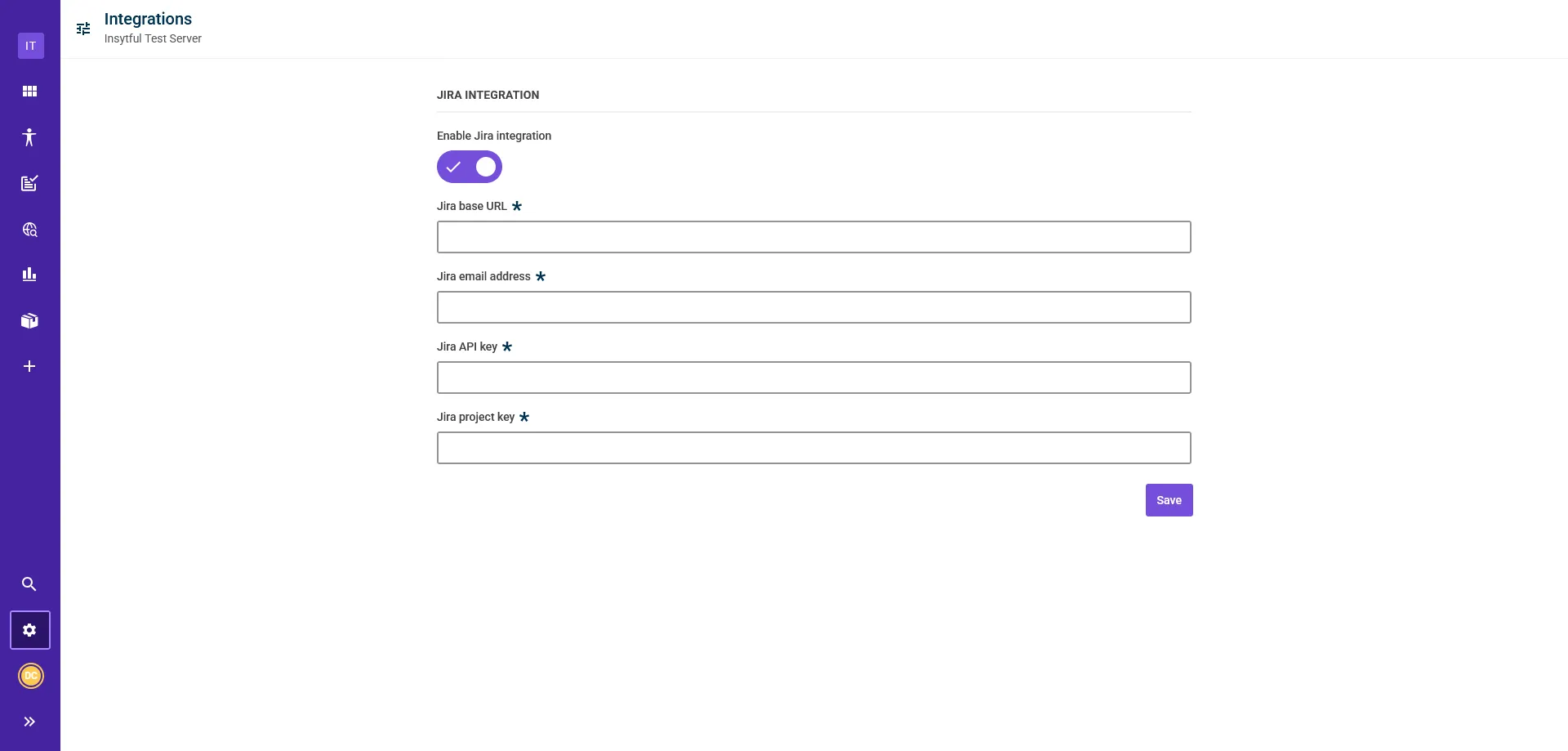Click the plus add icon in sidebar
This screenshot has width=1568, height=751.
coord(29,366)
